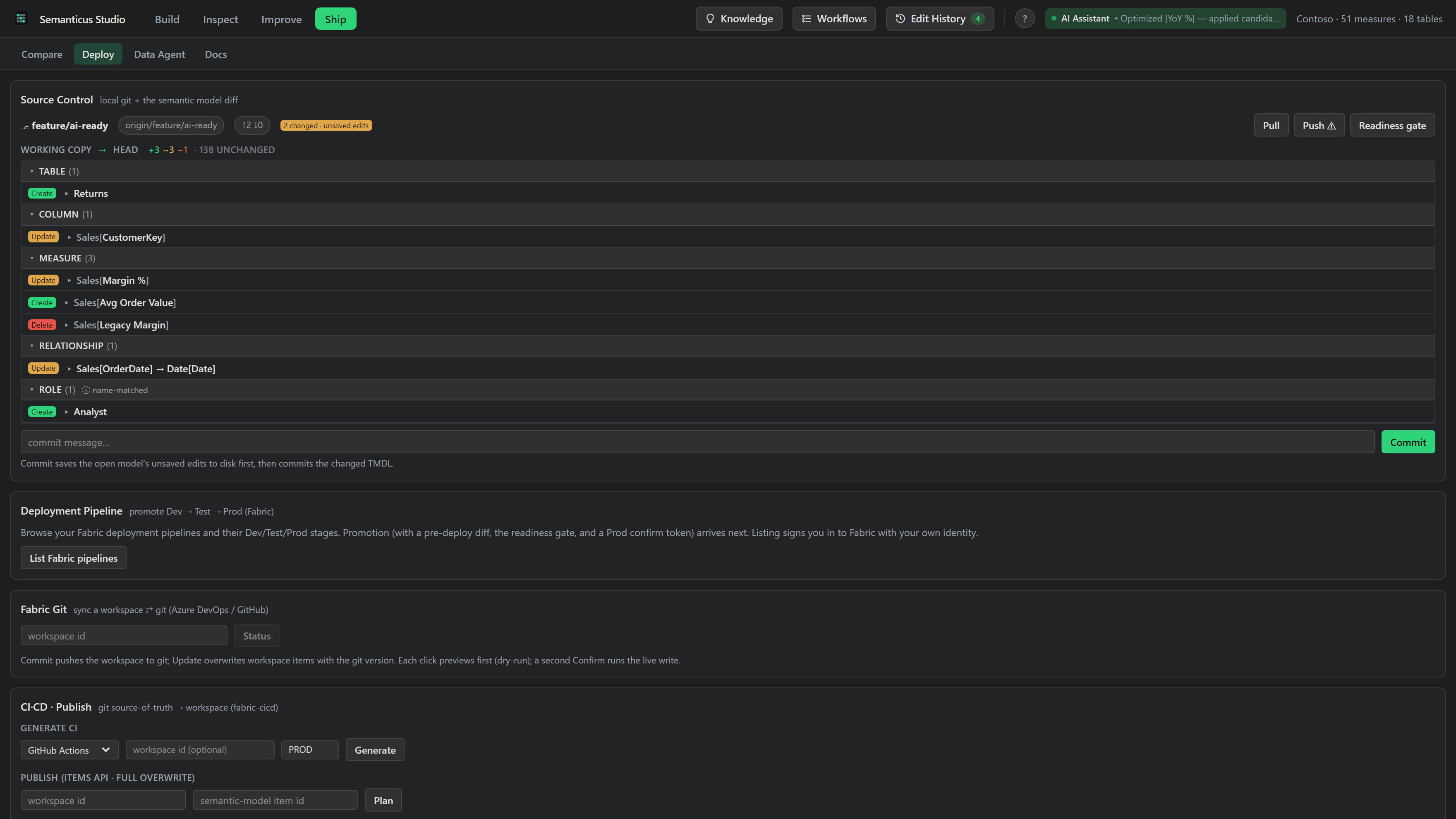Open the AI Assistant status pill
Image resolution: width=1456 pixels, height=819 pixels.
pos(1165,19)
